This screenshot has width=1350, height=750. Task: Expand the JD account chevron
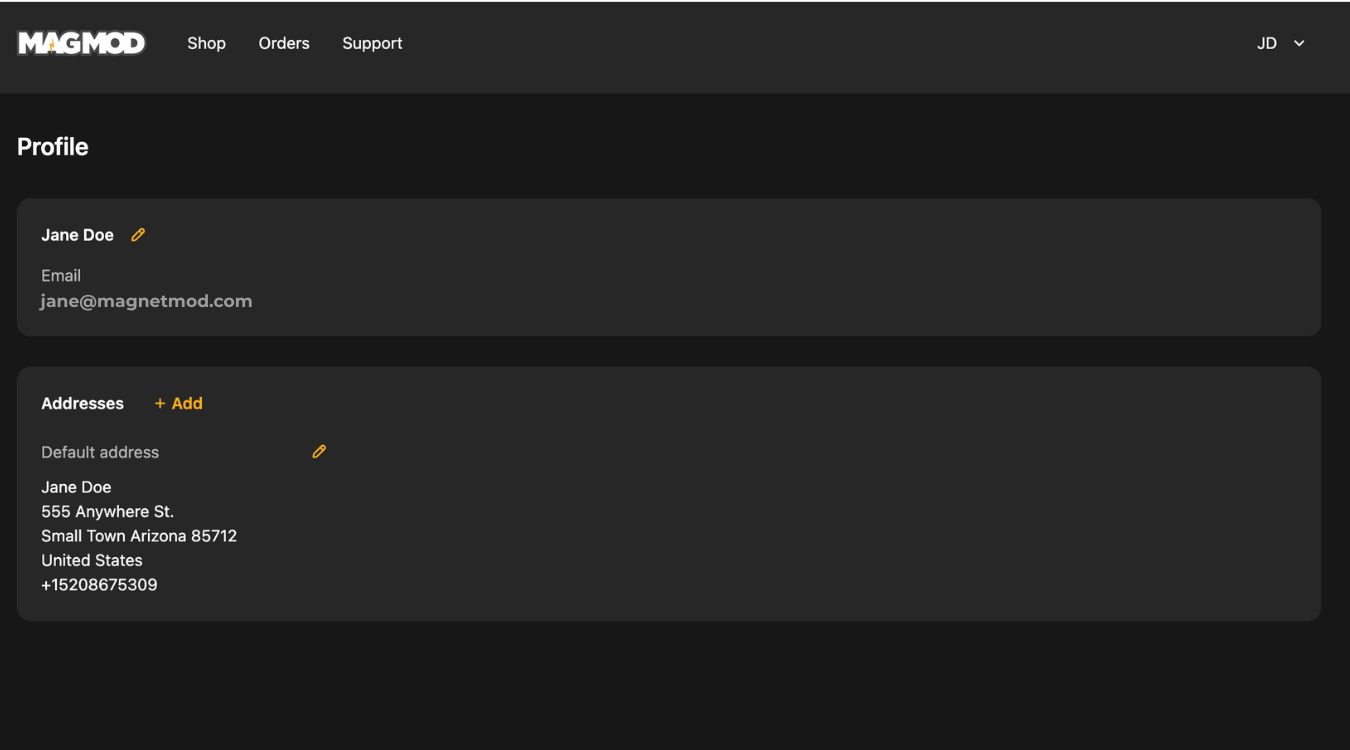tap(1299, 43)
